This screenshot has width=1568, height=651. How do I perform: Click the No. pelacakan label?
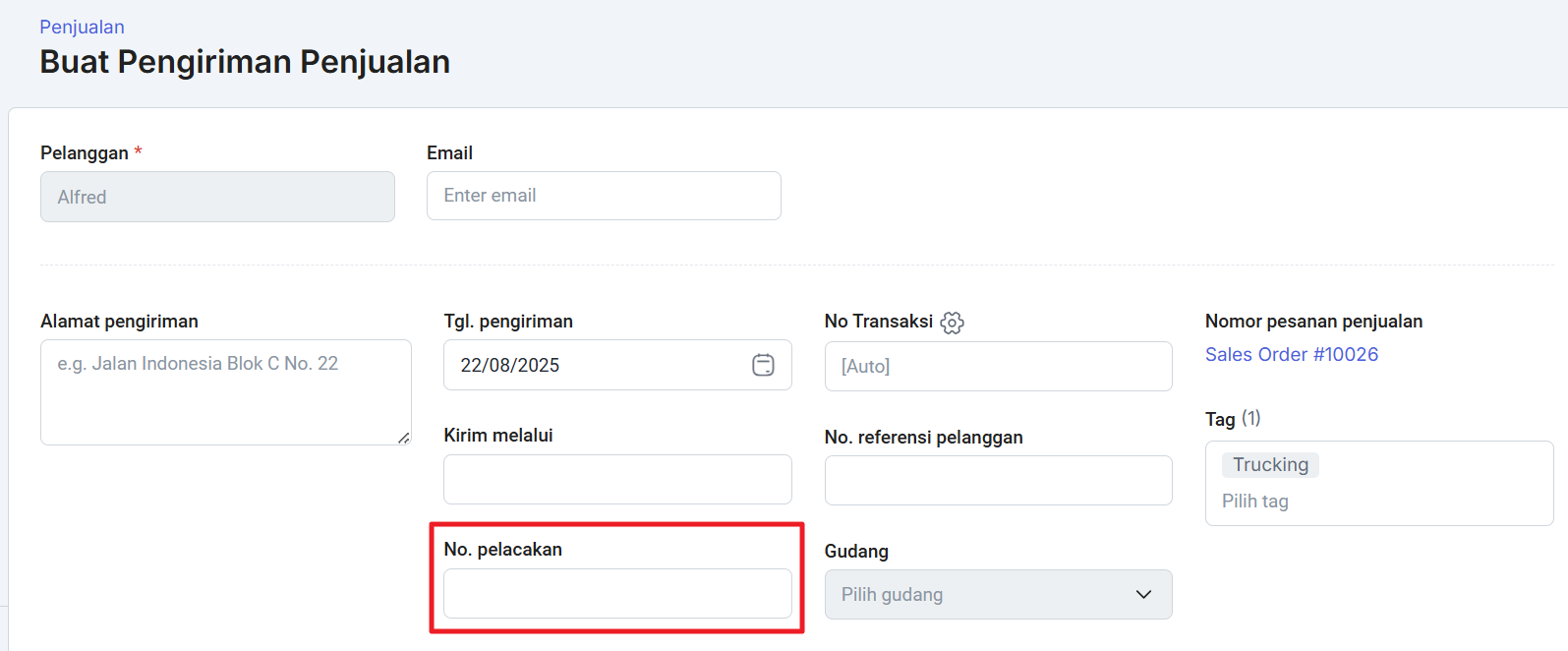[502, 549]
